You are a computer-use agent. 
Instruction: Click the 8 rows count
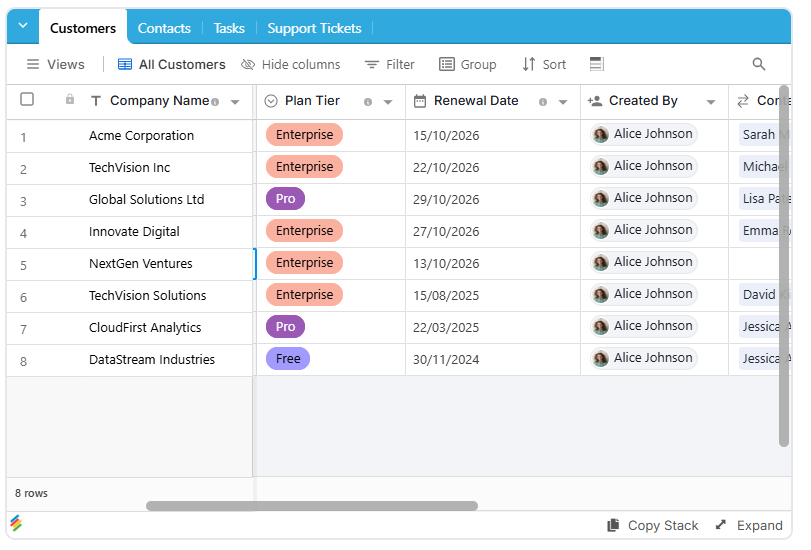[31, 494]
